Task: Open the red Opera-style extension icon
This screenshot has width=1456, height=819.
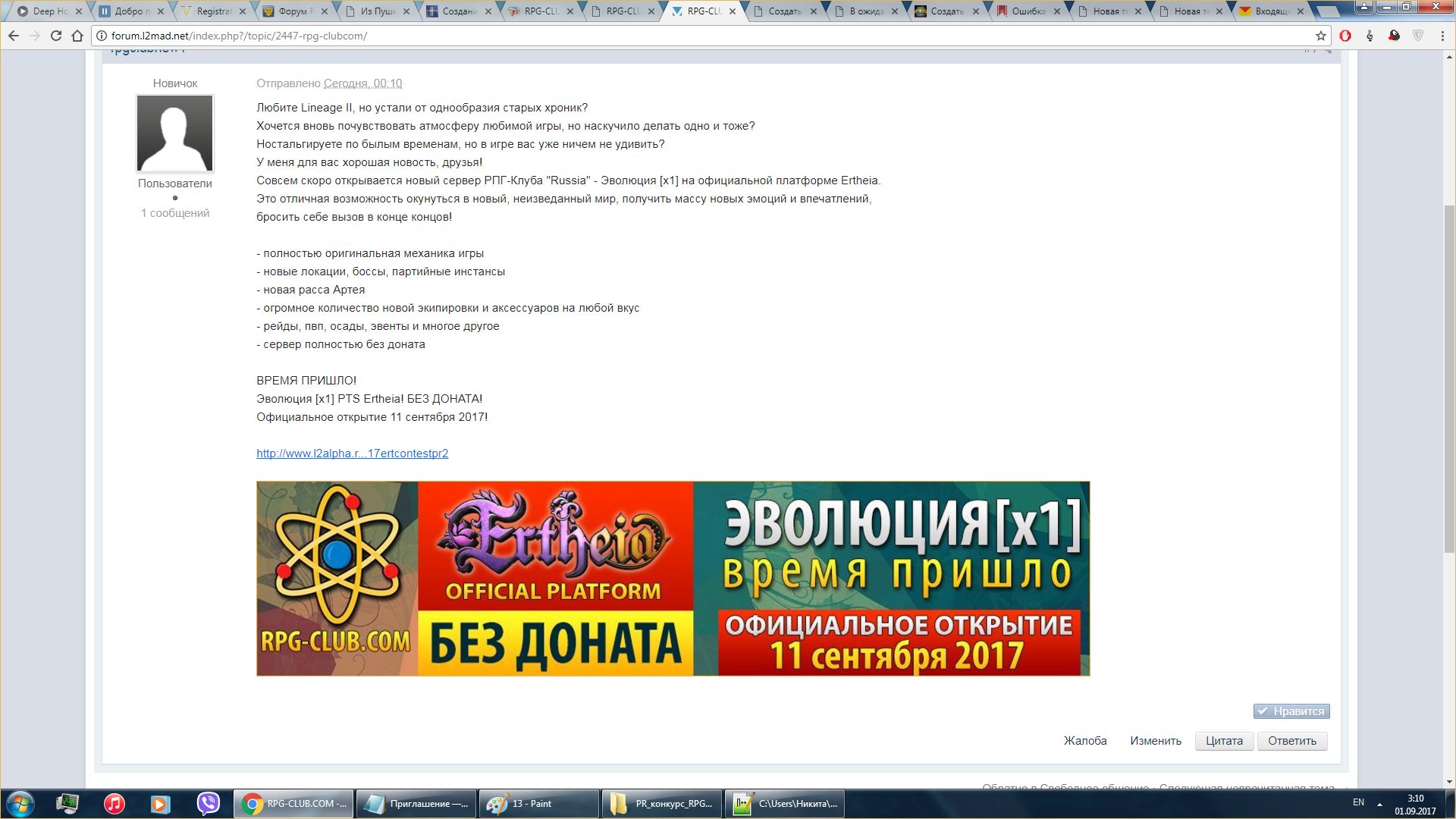Action: (x=1345, y=36)
